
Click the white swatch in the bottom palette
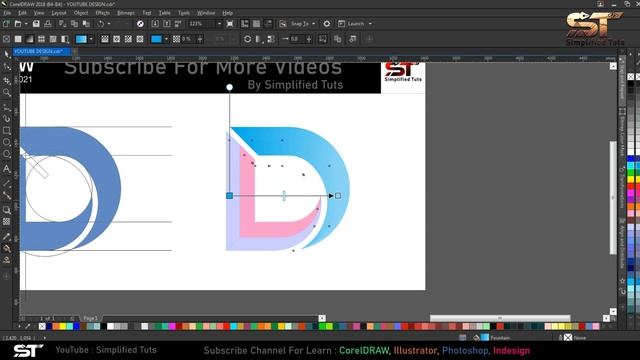(x=110, y=326)
